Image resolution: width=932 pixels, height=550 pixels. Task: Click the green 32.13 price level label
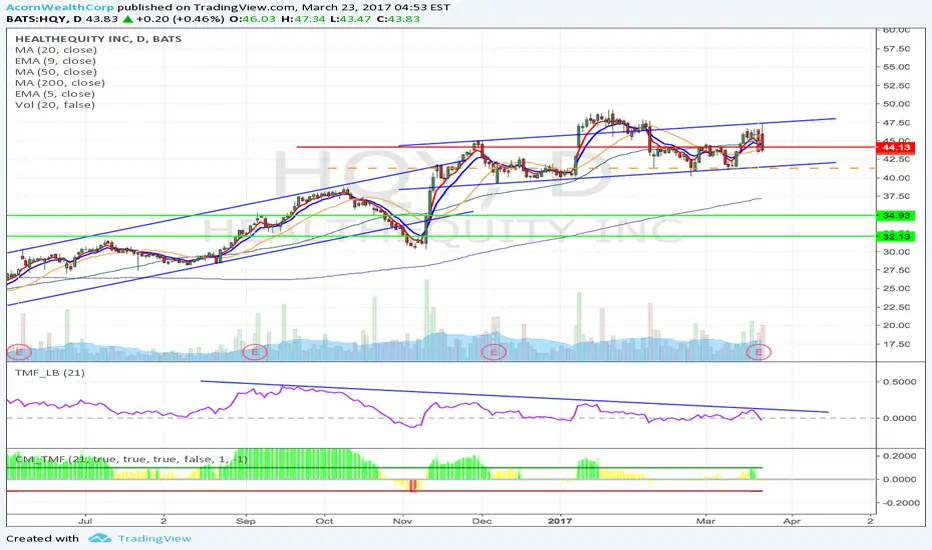[x=896, y=237]
